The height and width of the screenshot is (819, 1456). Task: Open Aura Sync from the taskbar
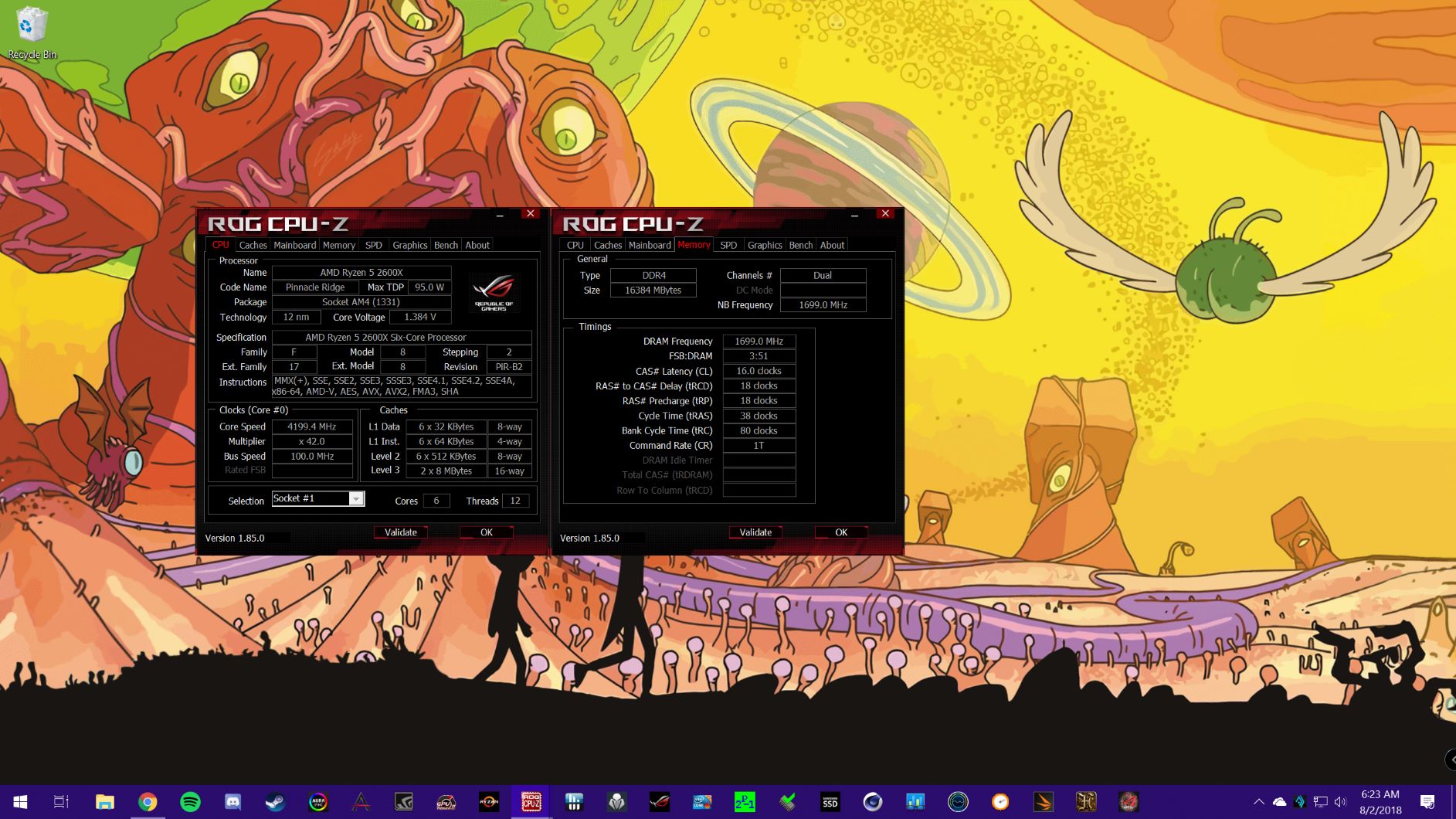click(317, 802)
